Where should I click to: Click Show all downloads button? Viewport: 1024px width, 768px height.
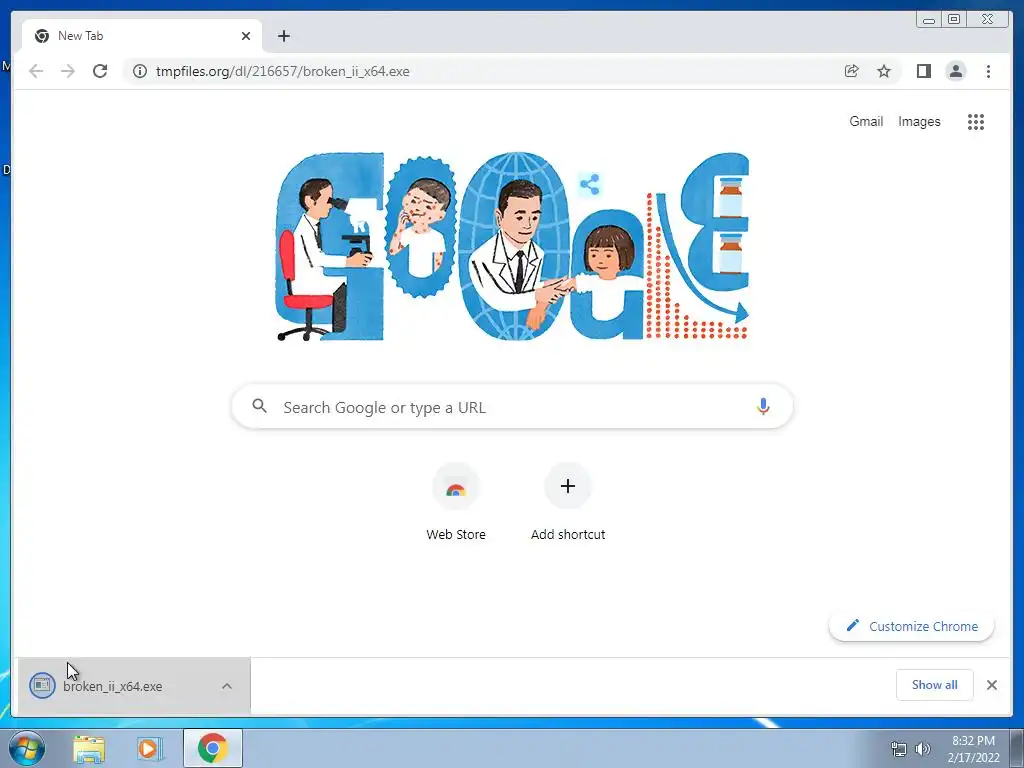[935, 685]
